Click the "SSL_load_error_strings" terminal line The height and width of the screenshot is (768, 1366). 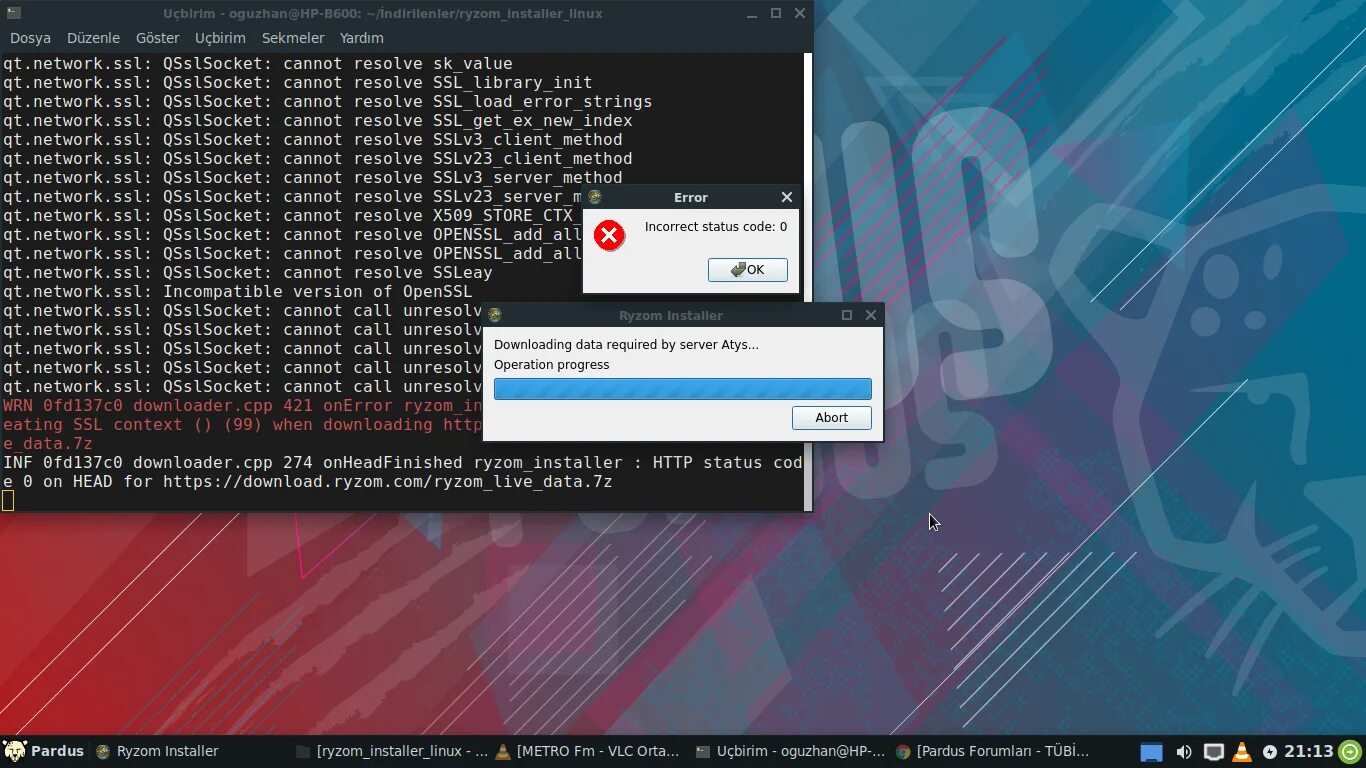327,102
